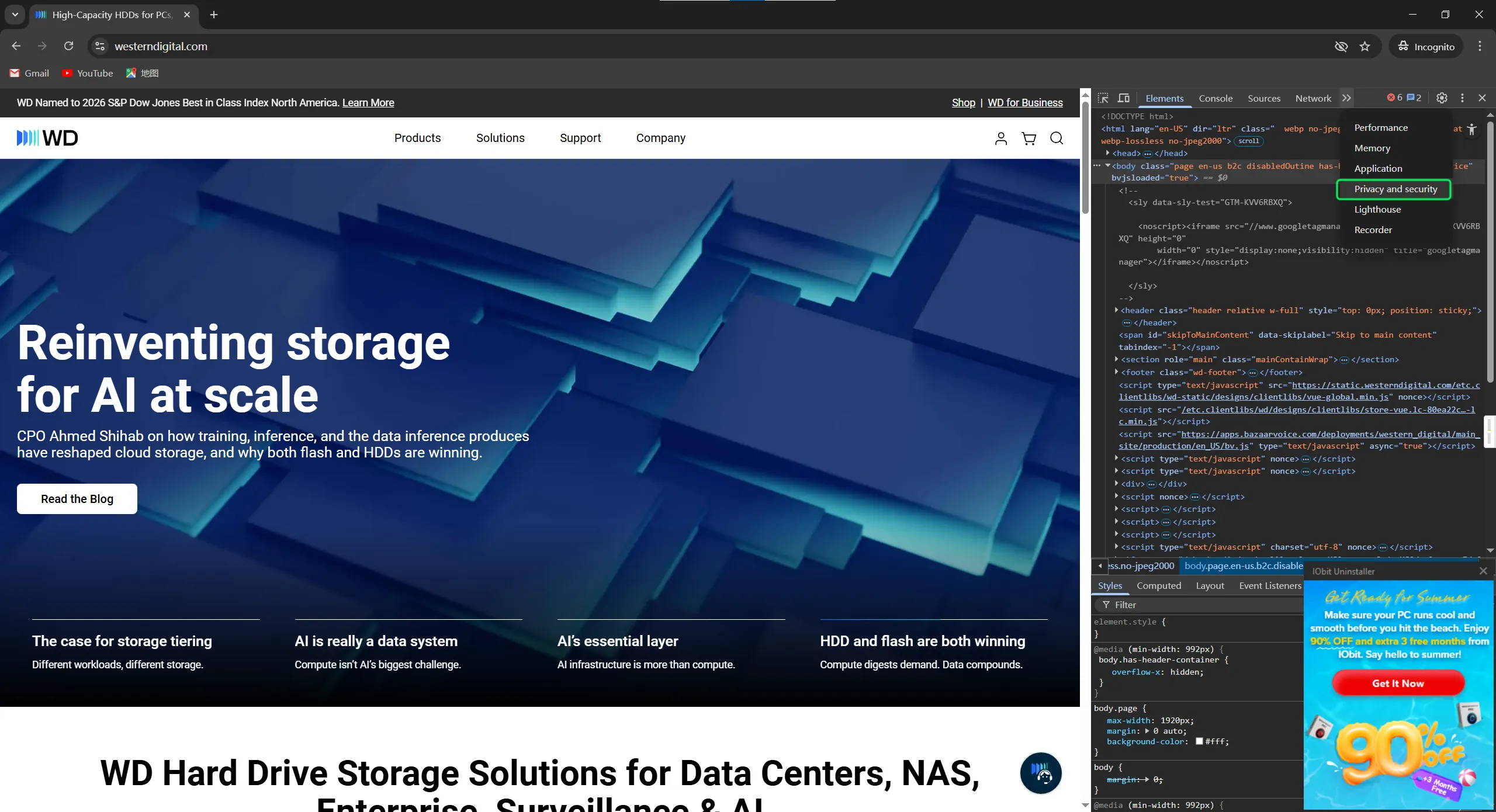Click the scroll badge on html element
Screen dimensions: 1496x812
(1249, 141)
